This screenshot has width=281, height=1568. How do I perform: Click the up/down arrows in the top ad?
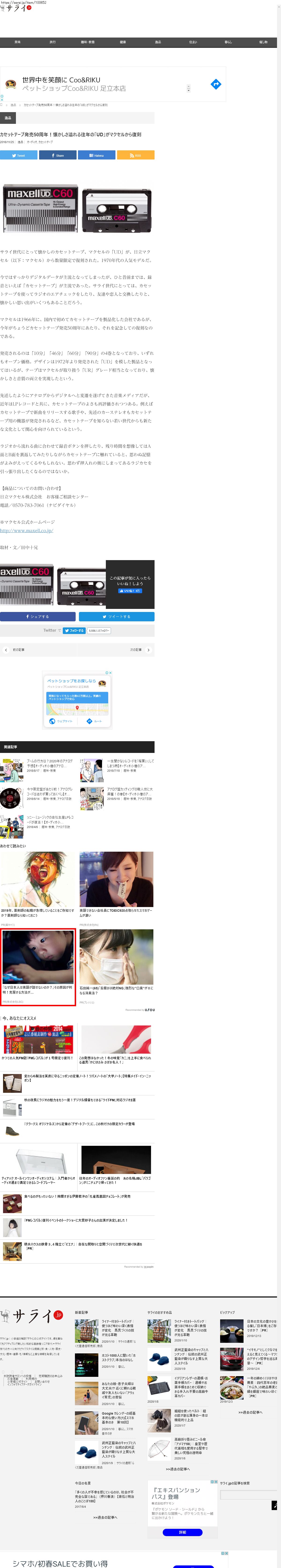[x=189, y=88]
